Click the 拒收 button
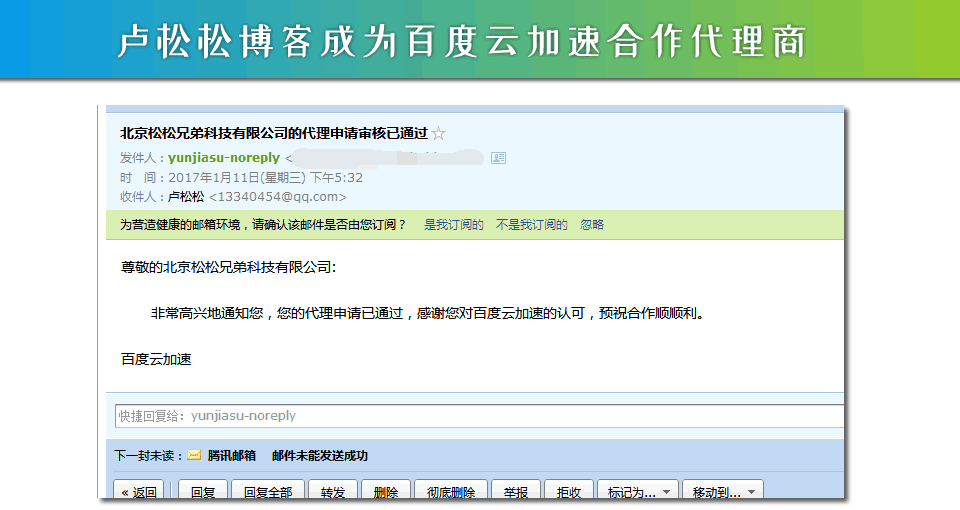The width and height of the screenshot is (960, 510). click(569, 490)
